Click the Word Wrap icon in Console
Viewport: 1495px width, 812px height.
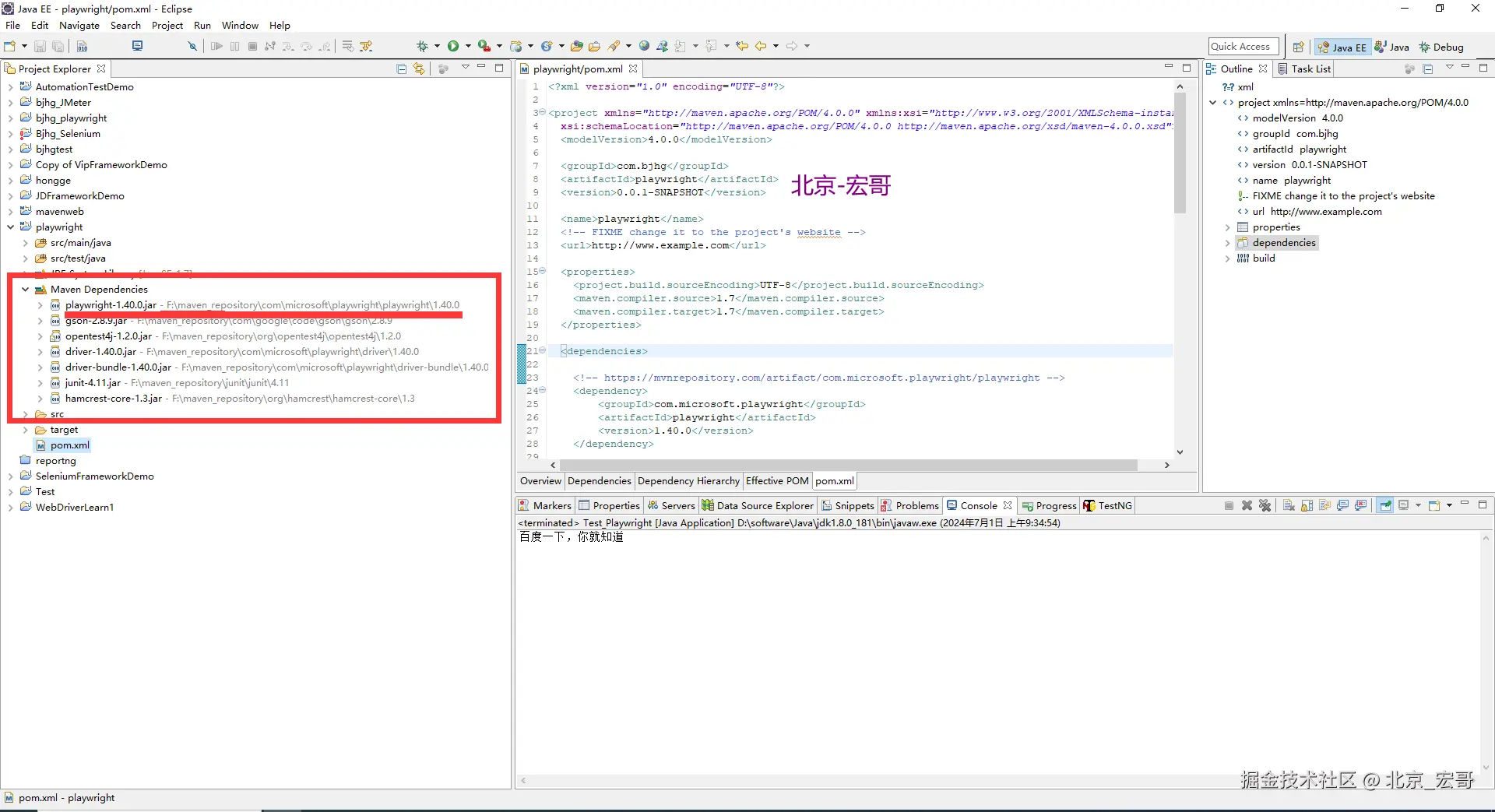coord(1324,505)
